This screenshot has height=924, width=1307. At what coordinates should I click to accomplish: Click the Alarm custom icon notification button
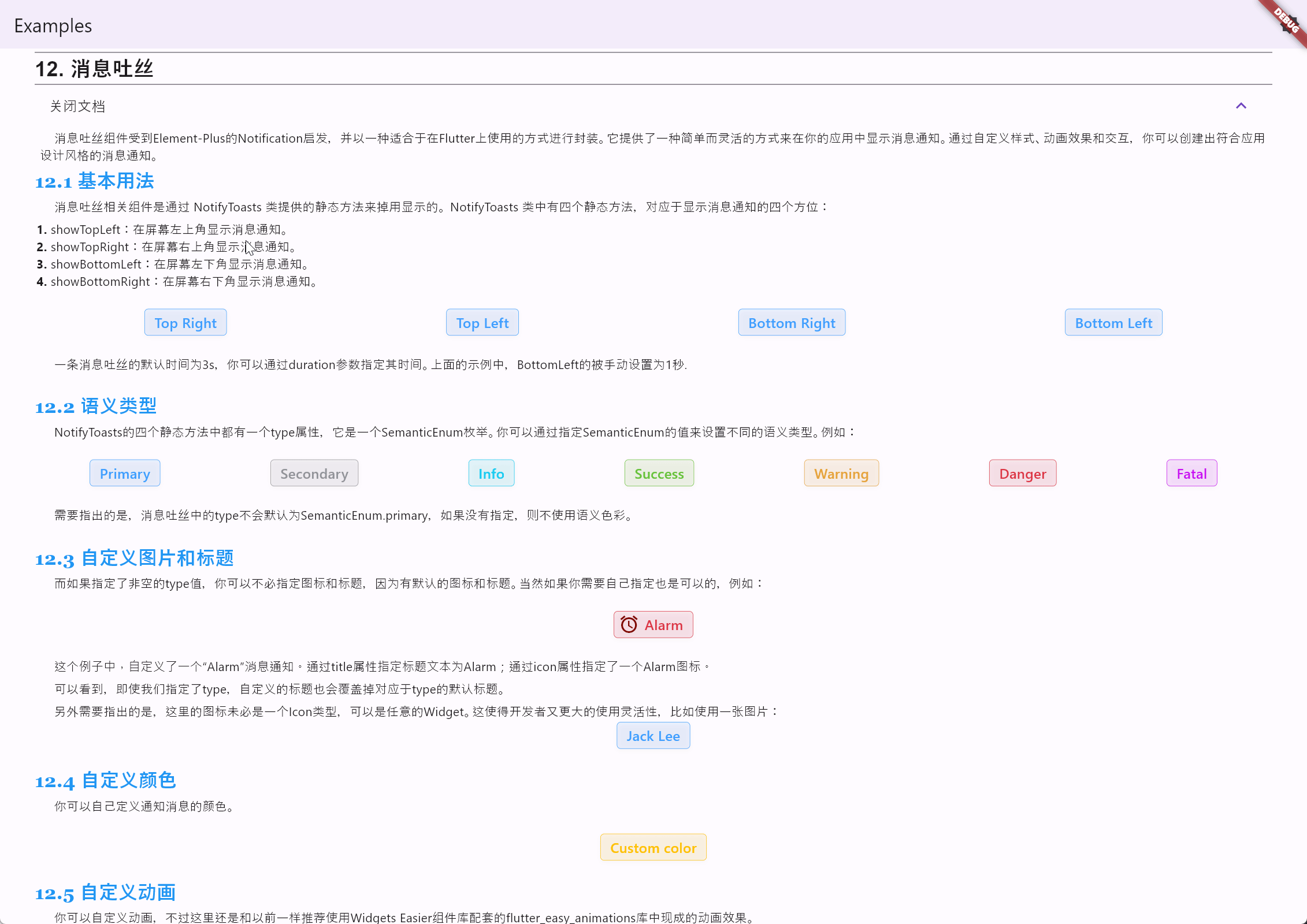pos(653,624)
